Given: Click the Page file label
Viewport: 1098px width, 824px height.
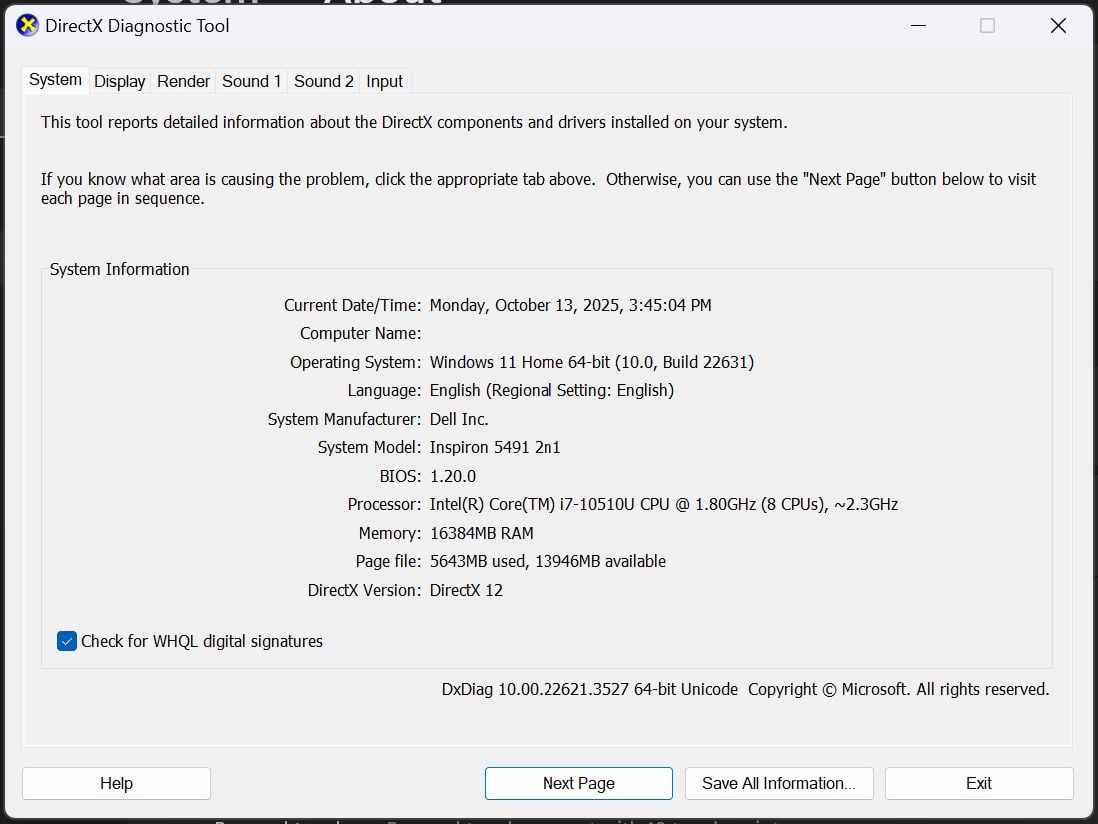Looking at the screenshot, I should click(x=389, y=561).
